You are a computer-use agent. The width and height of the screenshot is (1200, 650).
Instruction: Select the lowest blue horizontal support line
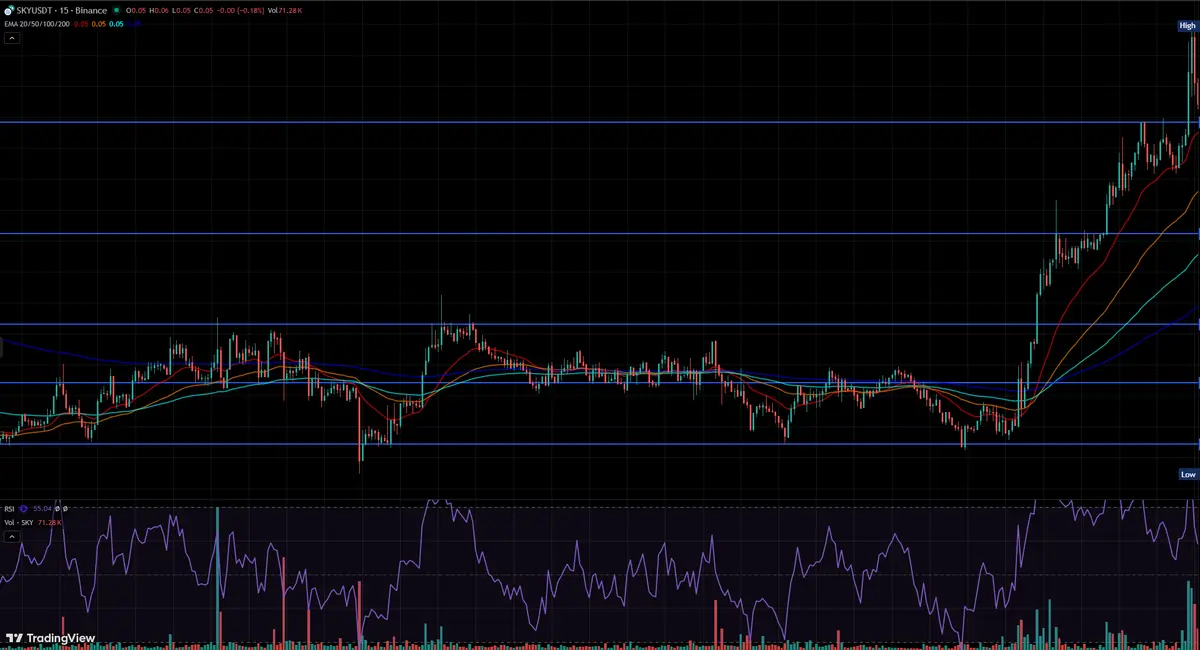click(600, 444)
